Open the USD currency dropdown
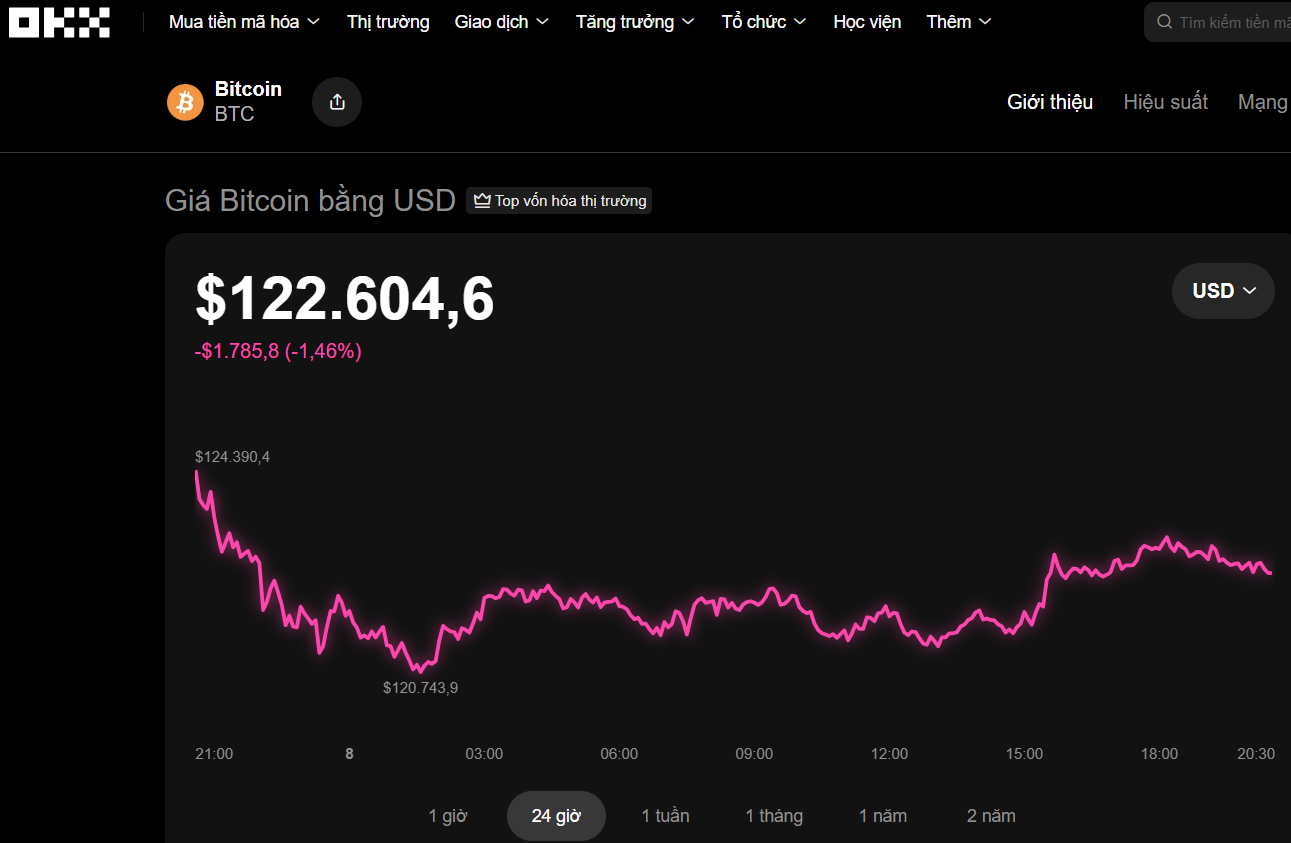1291x843 pixels. point(1222,290)
